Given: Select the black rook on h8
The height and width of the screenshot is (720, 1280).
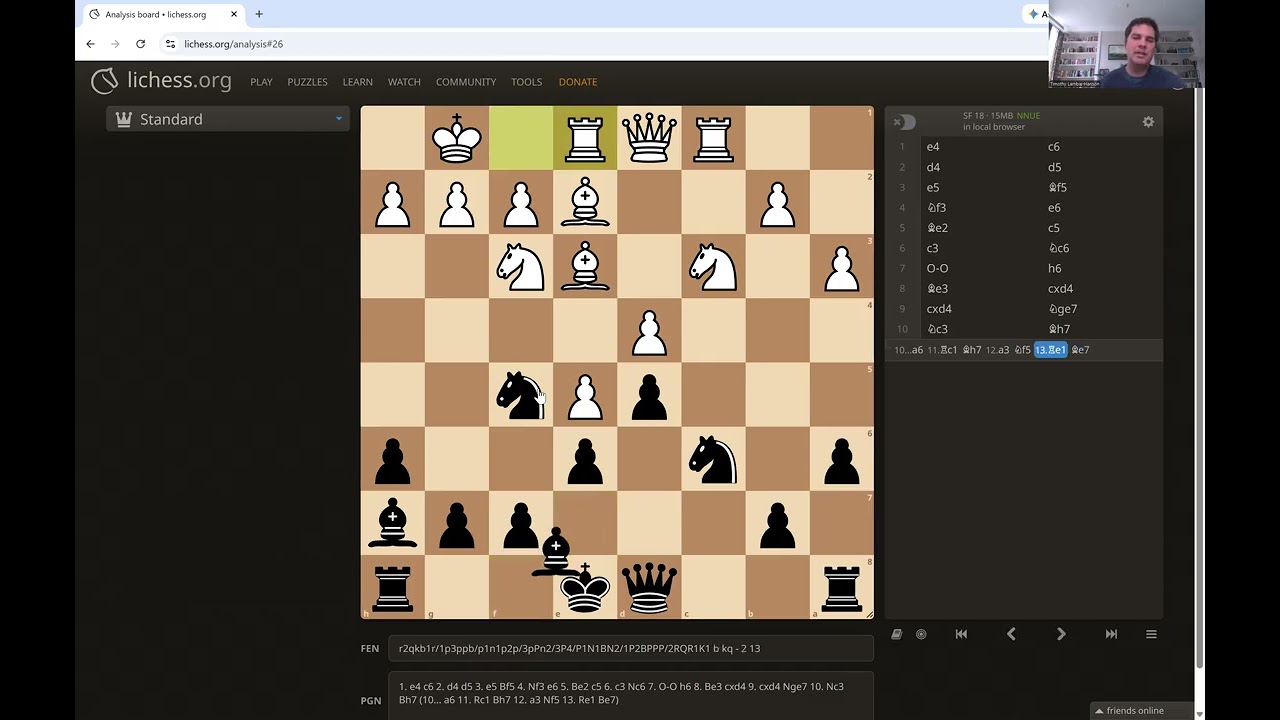Looking at the screenshot, I should click(393, 586).
